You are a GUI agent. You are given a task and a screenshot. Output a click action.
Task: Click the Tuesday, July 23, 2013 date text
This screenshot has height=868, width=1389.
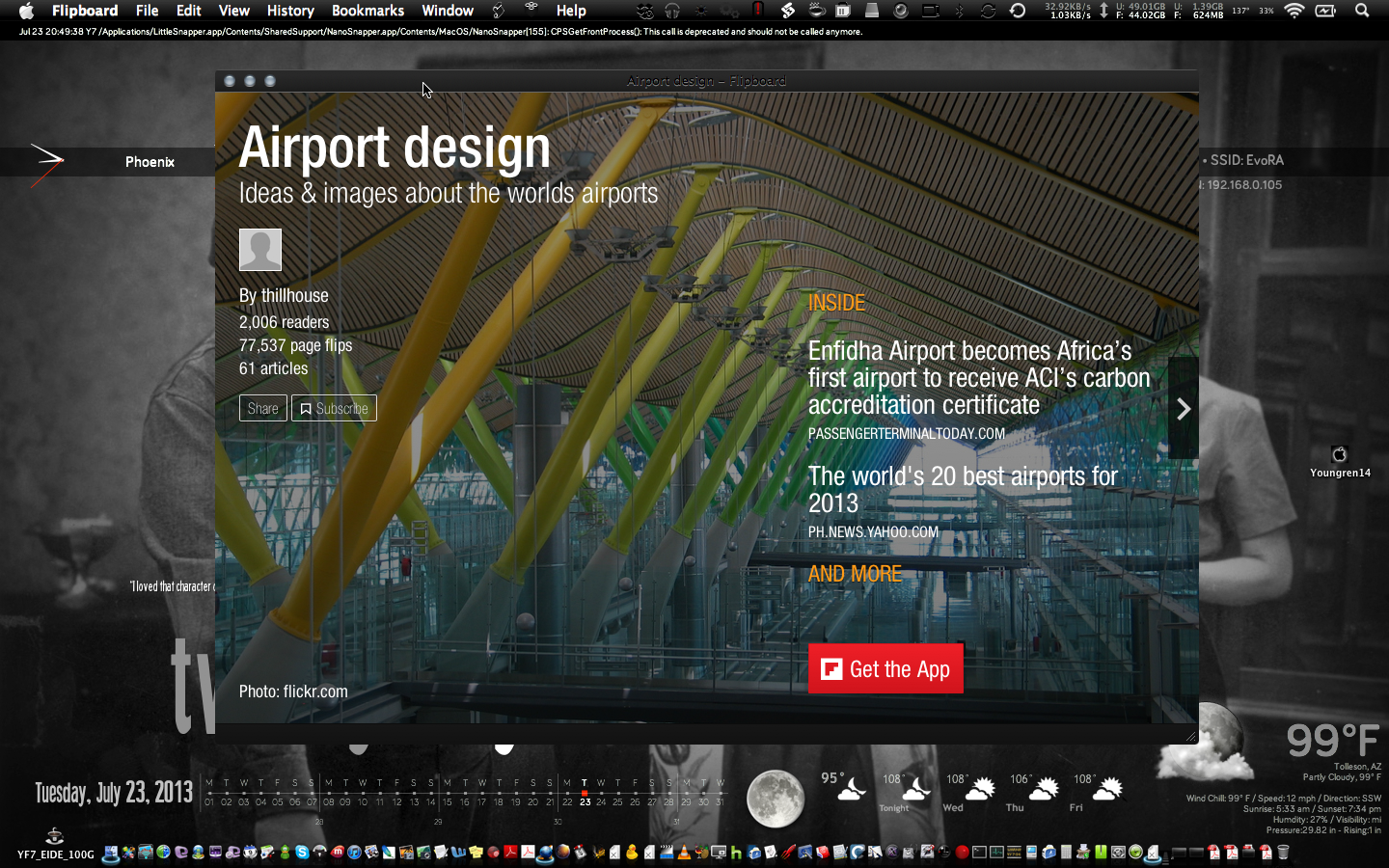(114, 793)
